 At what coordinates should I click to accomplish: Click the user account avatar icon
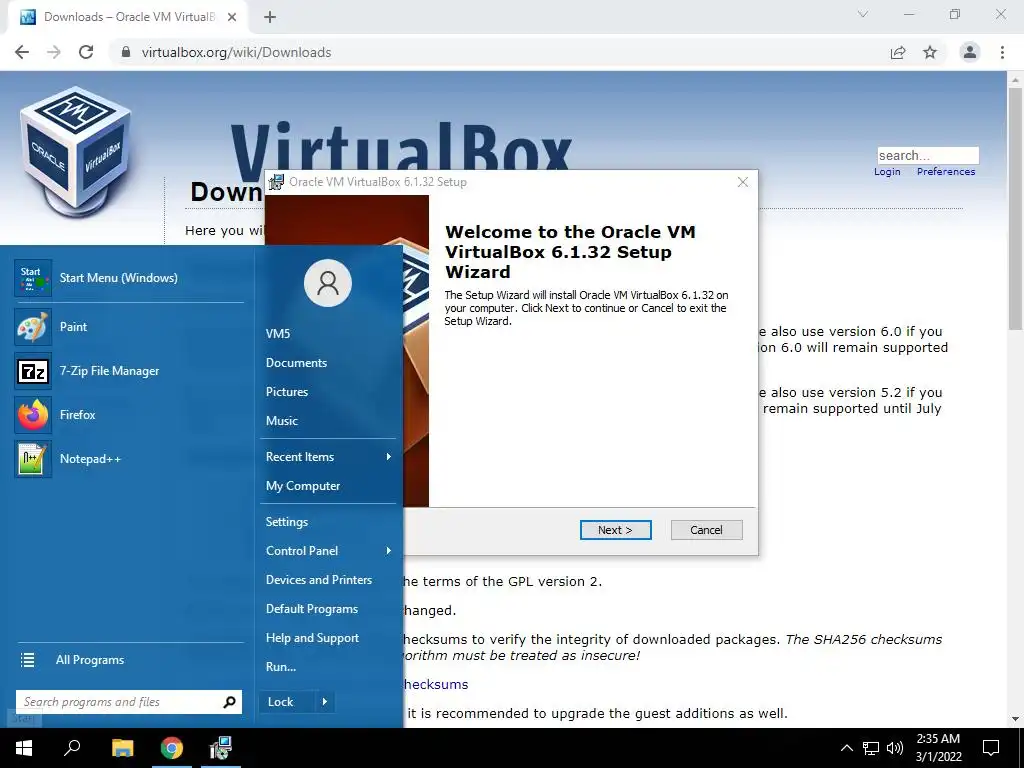(x=328, y=283)
